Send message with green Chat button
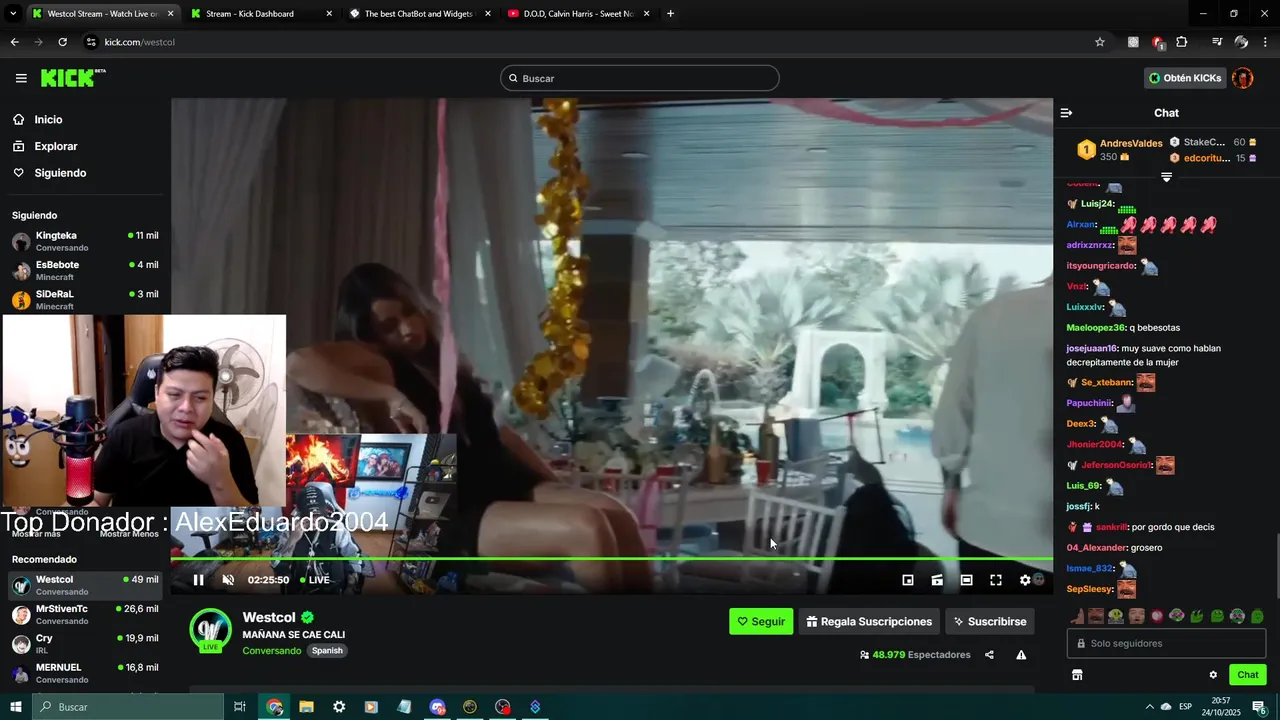Image resolution: width=1280 pixels, height=720 pixels. [x=1247, y=675]
